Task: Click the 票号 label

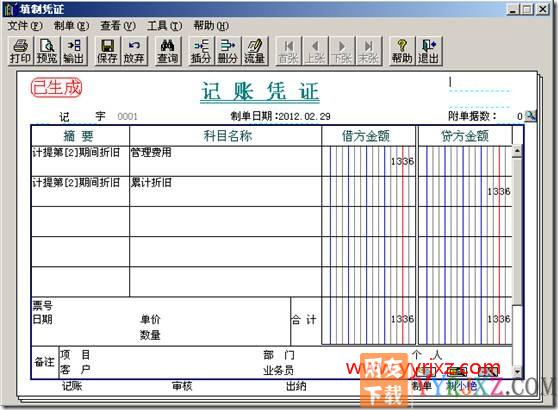Action: point(43,305)
